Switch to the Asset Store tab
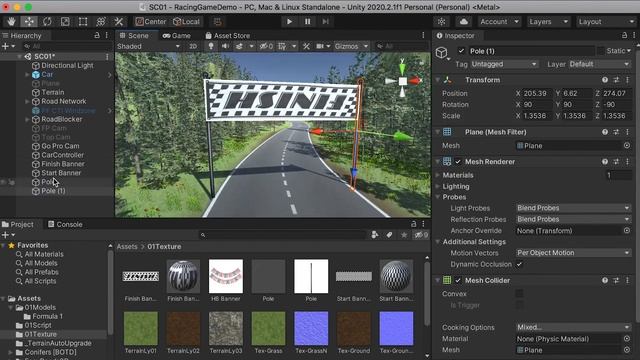This screenshot has width=640, height=360. [x=227, y=36]
